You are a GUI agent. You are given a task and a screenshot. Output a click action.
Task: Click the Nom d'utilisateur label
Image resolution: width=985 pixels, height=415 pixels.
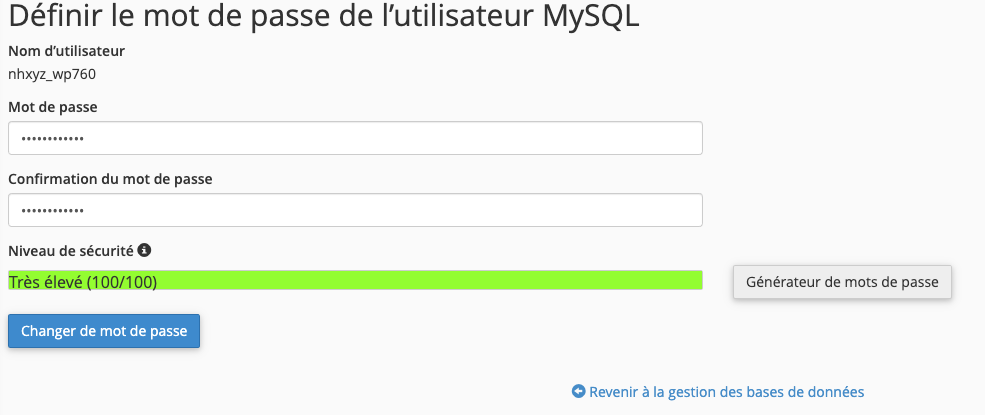tap(67, 51)
